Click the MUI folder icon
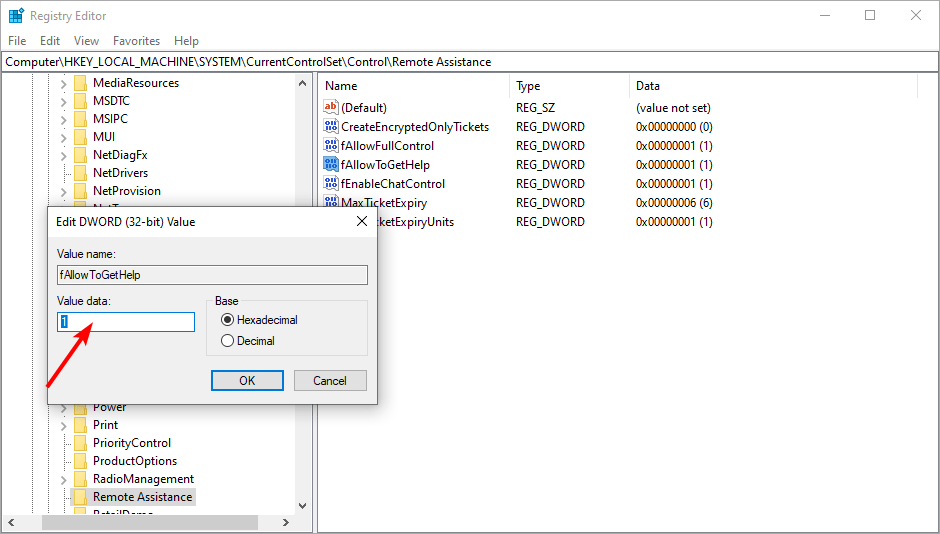The height and width of the screenshot is (534, 940). pyautogui.click(x=80, y=137)
